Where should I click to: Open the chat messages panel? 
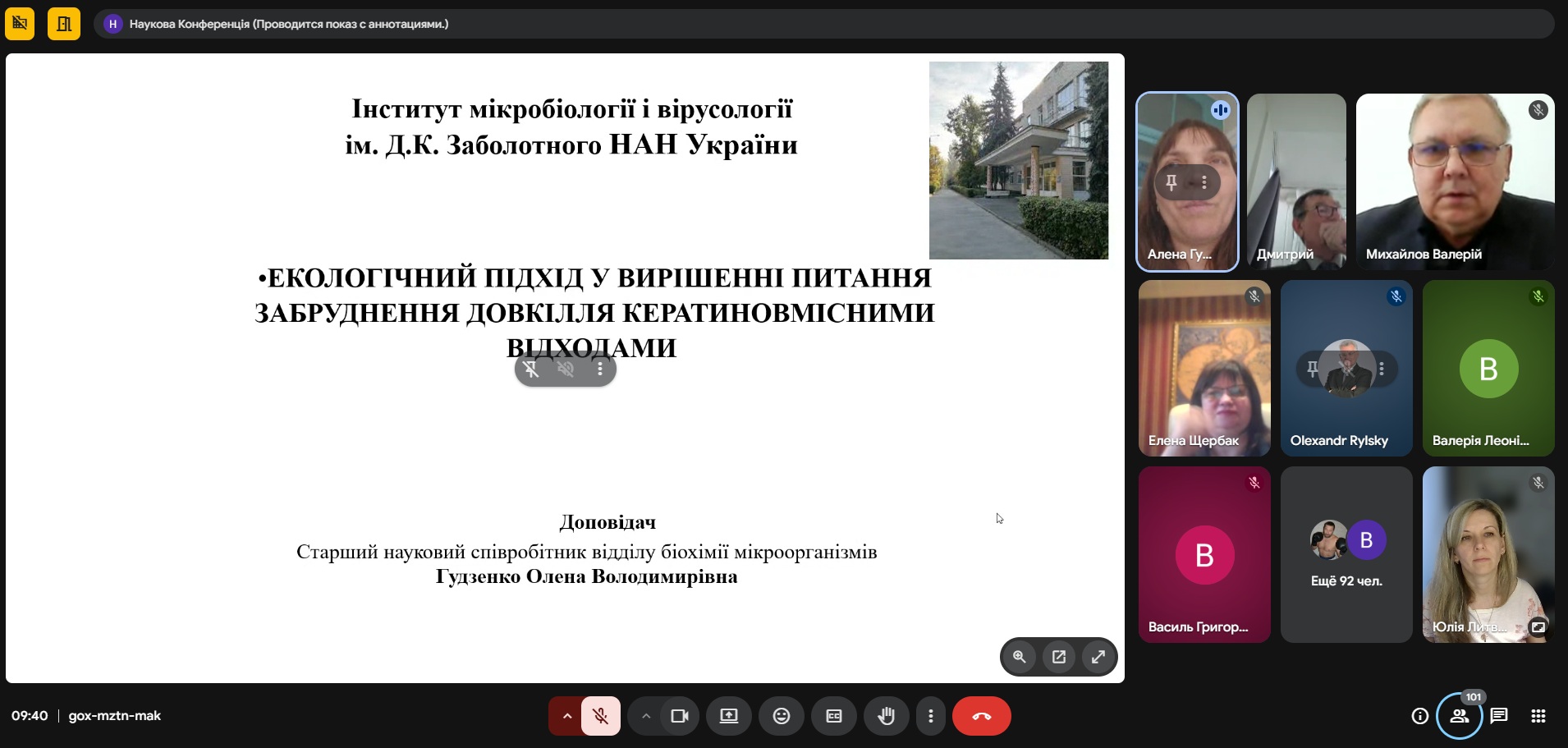[x=1499, y=716]
